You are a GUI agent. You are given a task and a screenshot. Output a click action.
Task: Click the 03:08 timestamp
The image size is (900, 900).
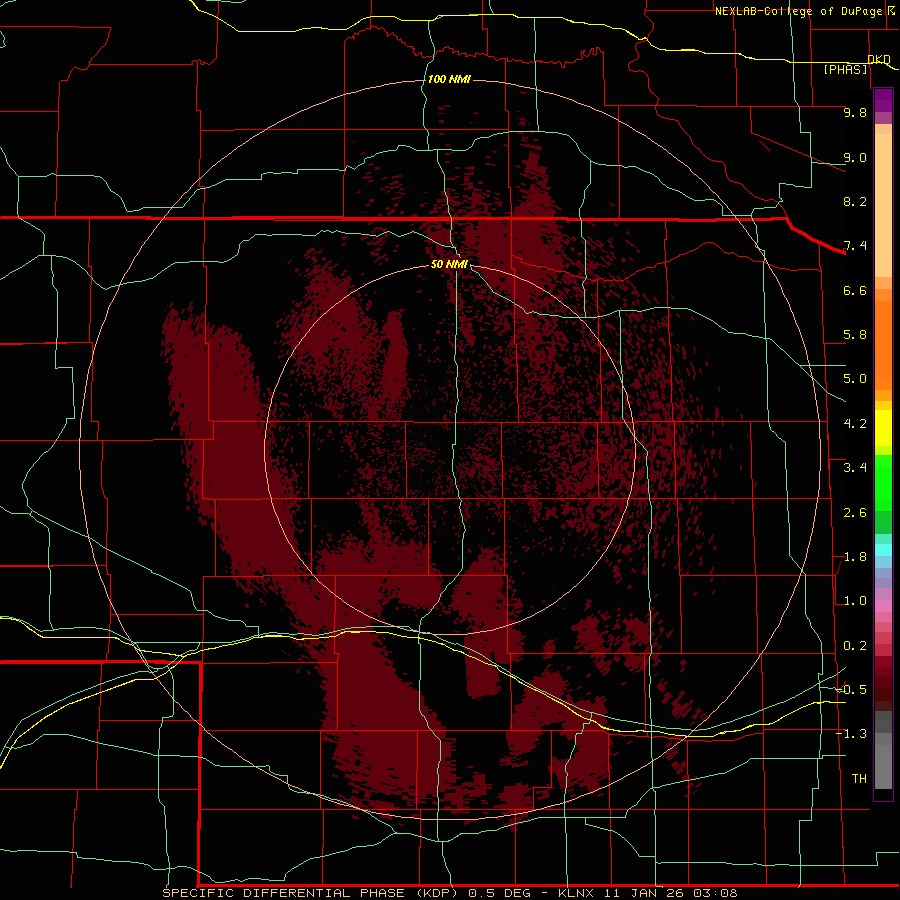pyautogui.click(x=714, y=893)
